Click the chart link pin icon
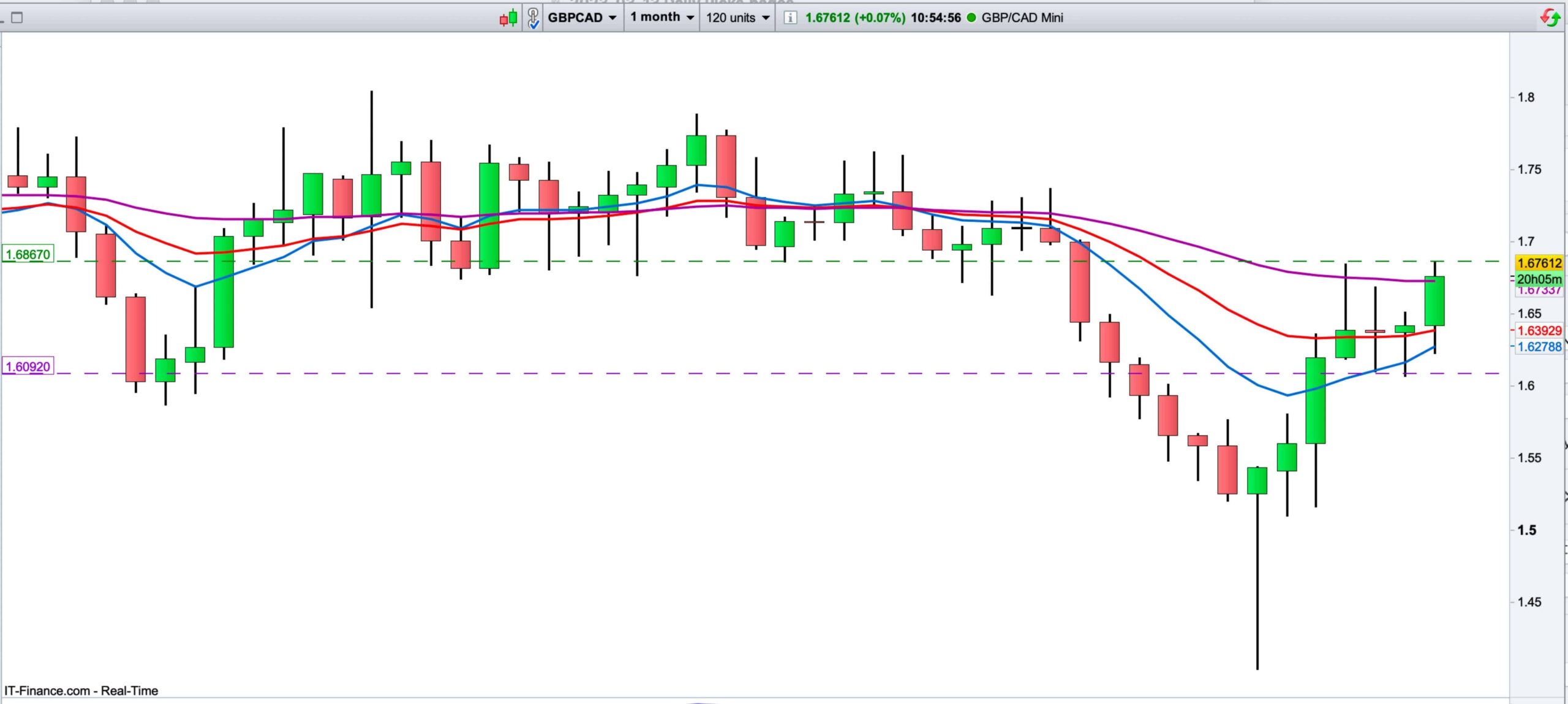This screenshot has height=704, width=1568. click(x=533, y=18)
